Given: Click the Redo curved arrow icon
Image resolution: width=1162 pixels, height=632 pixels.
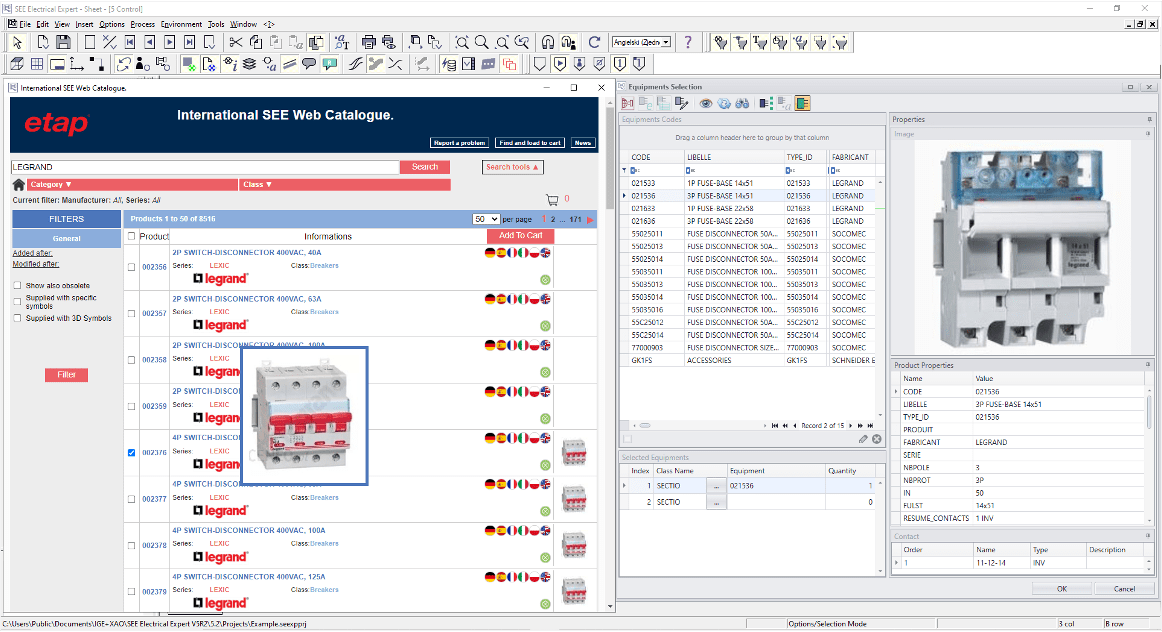Looking at the screenshot, I should tap(592, 42).
